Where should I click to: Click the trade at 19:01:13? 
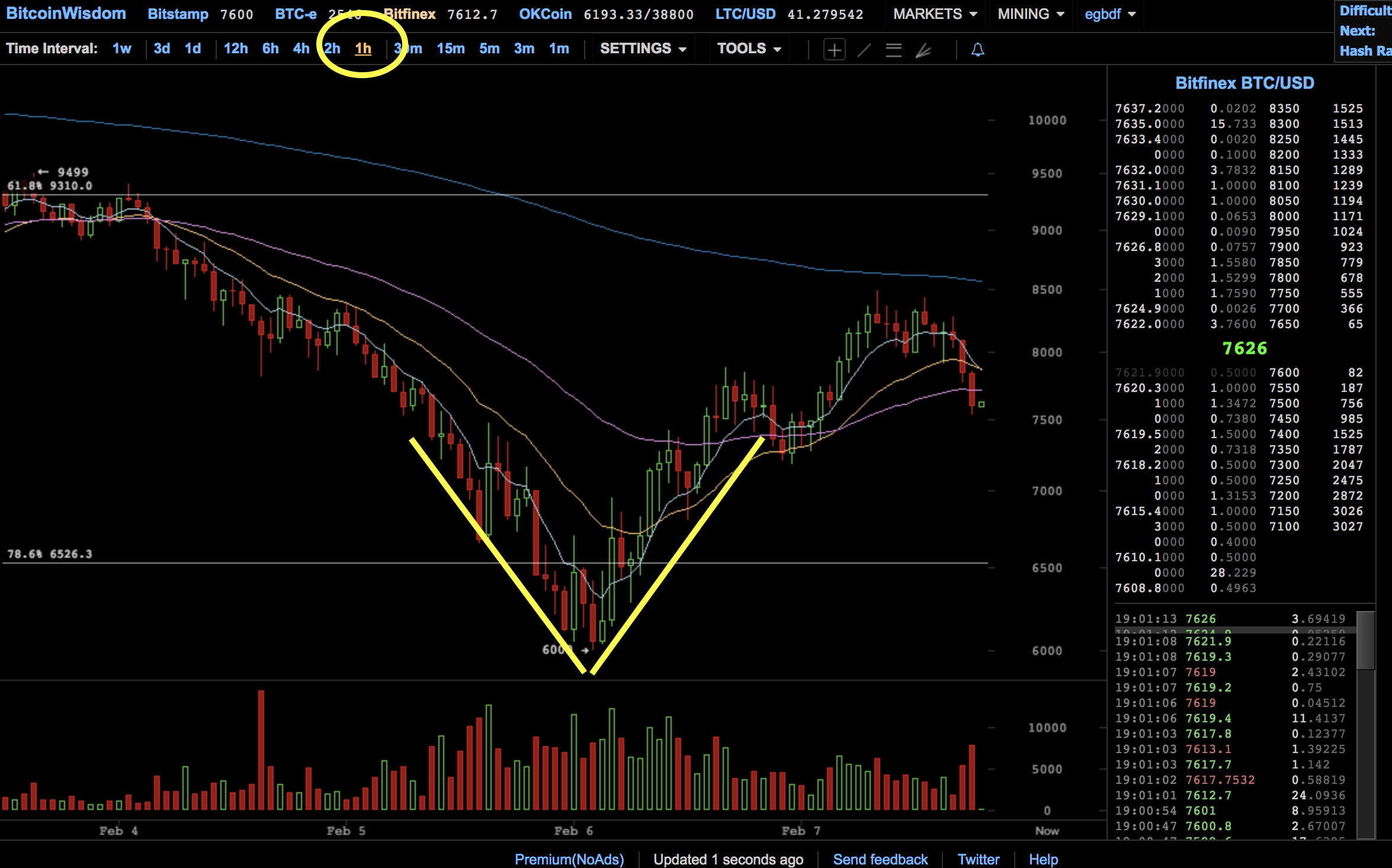1231,619
